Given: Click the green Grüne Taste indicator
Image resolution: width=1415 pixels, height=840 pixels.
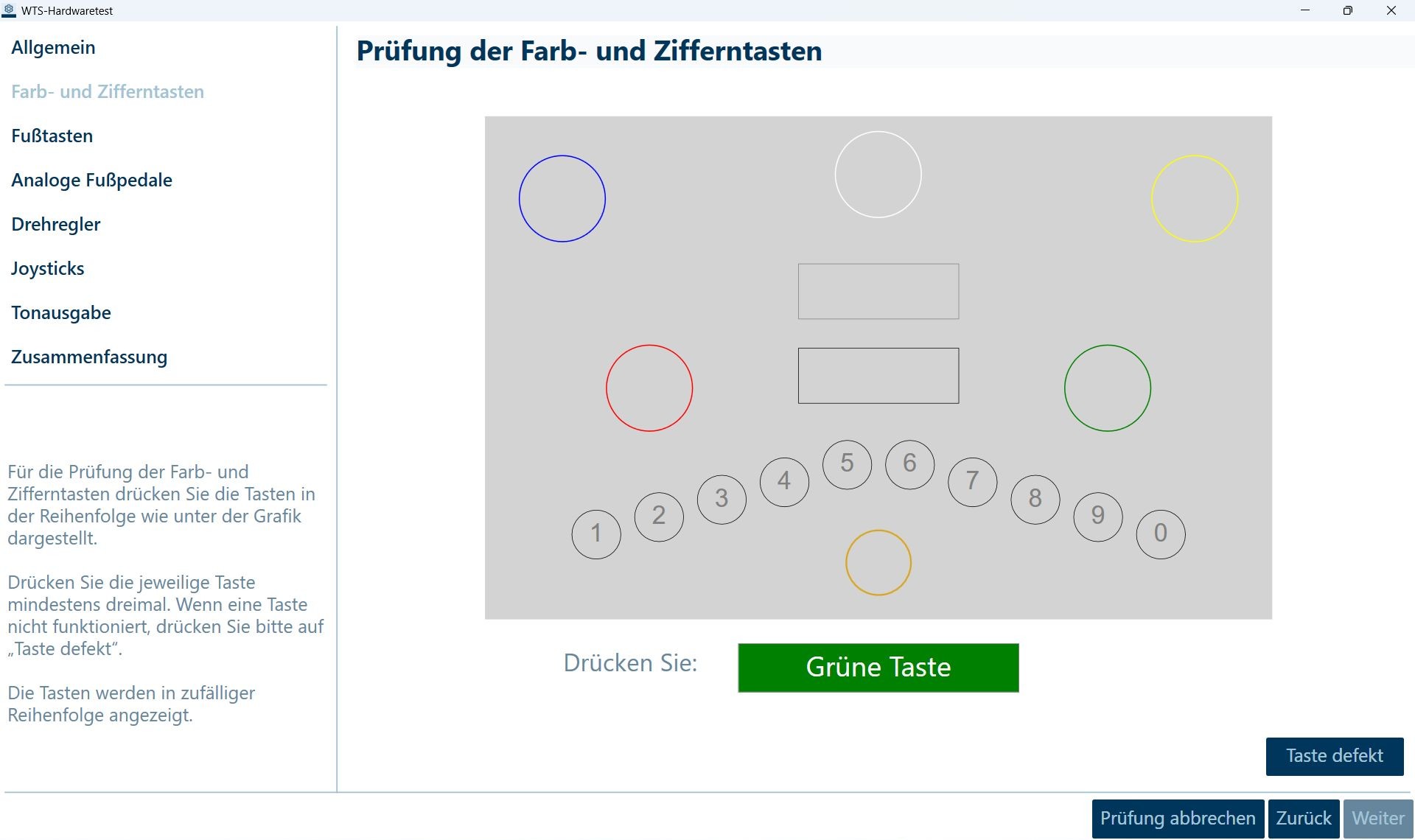Looking at the screenshot, I should pos(878,668).
